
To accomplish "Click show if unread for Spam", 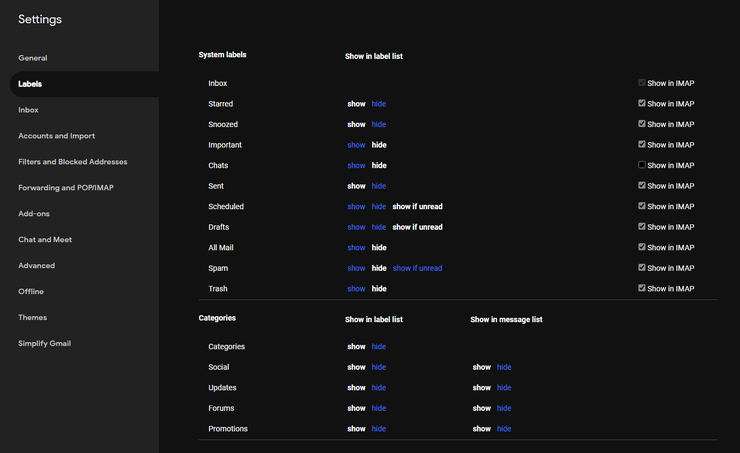I will [417, 268].
